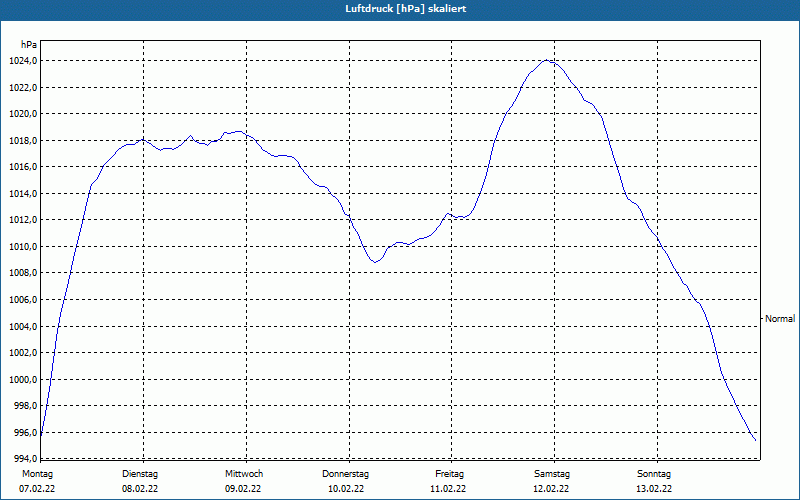
Task: Click the date 09.02.22
Action: (x=243, y=489)
